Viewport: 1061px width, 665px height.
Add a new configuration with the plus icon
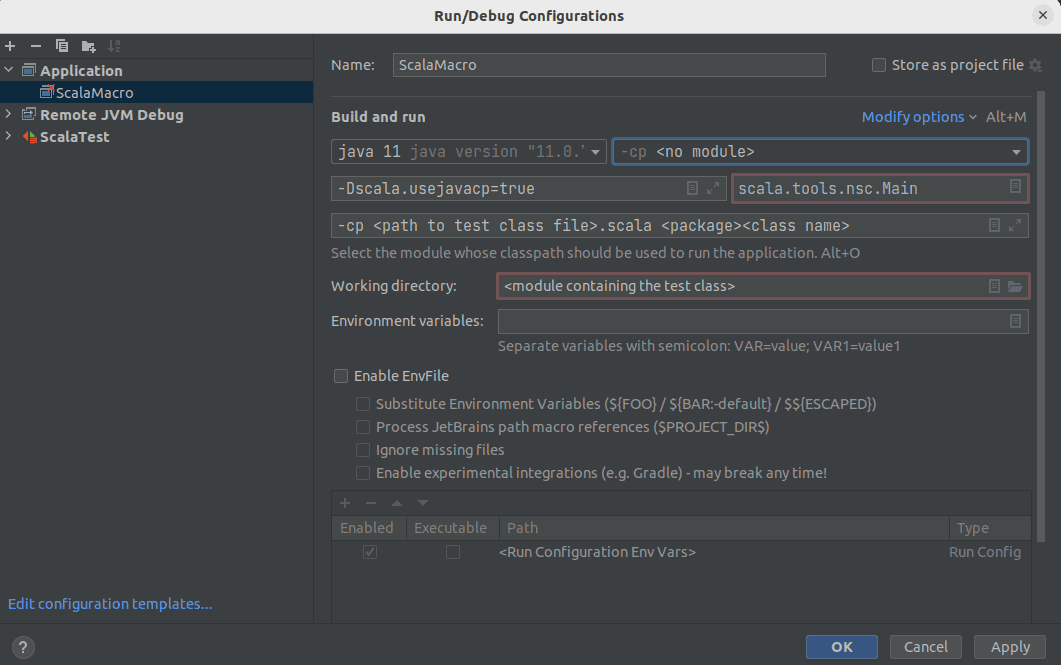coord(10,46)
